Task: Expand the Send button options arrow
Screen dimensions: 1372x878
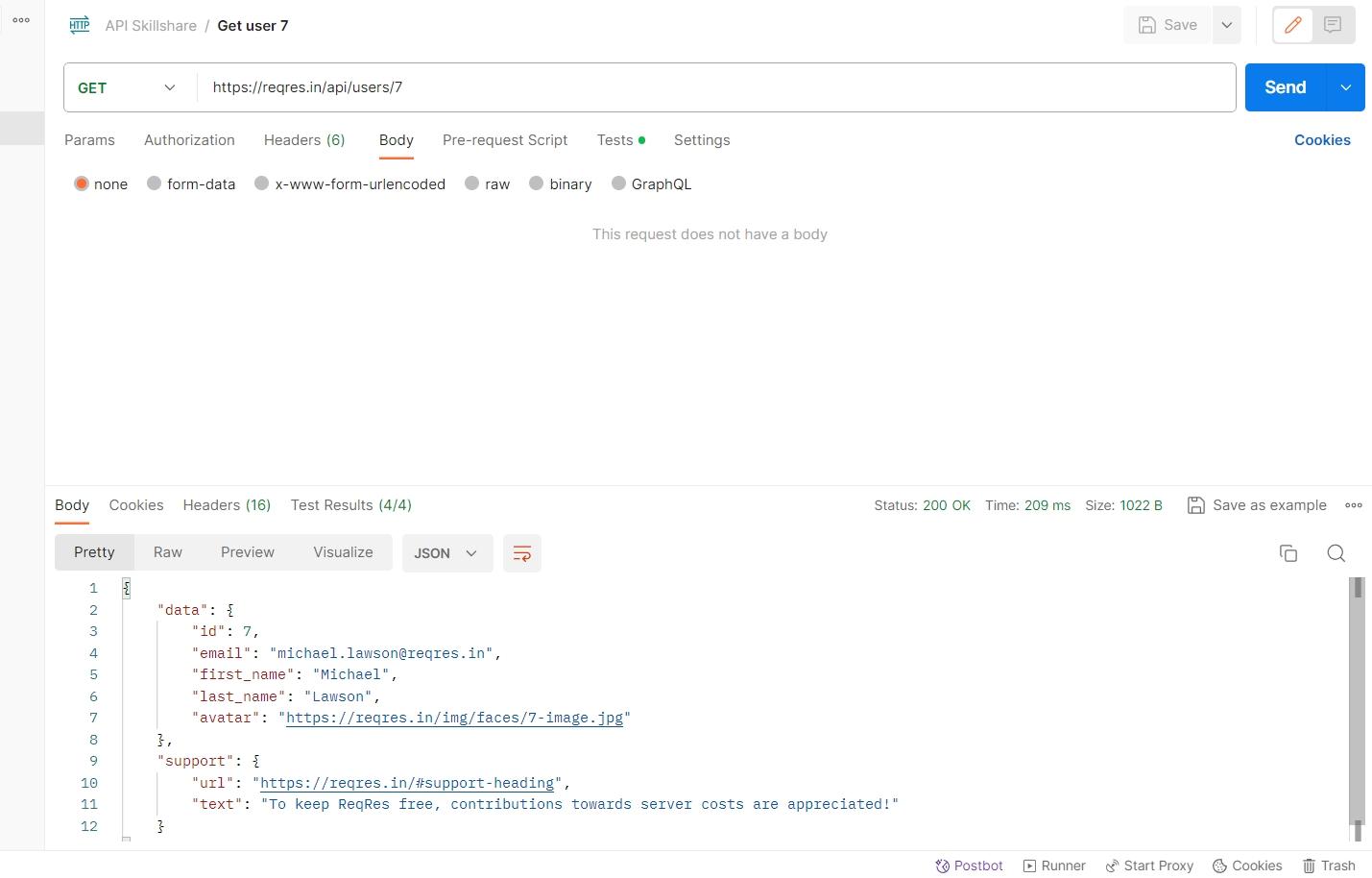Action: 1345,87
